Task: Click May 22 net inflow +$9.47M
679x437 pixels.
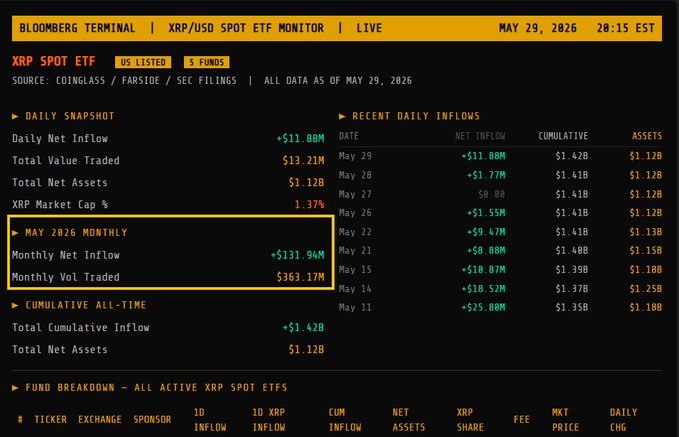Action: pos(486,232)
